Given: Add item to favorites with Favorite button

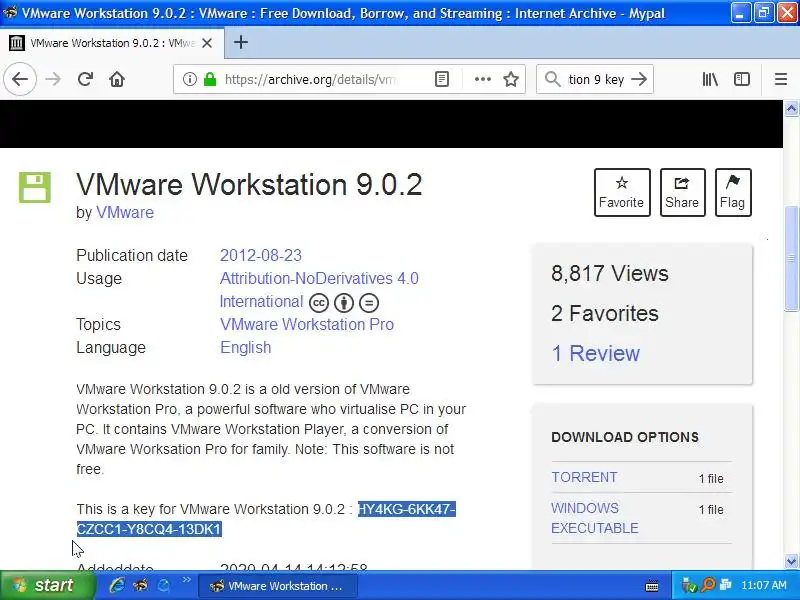Looking at the screenshot, I should (622, 192).
